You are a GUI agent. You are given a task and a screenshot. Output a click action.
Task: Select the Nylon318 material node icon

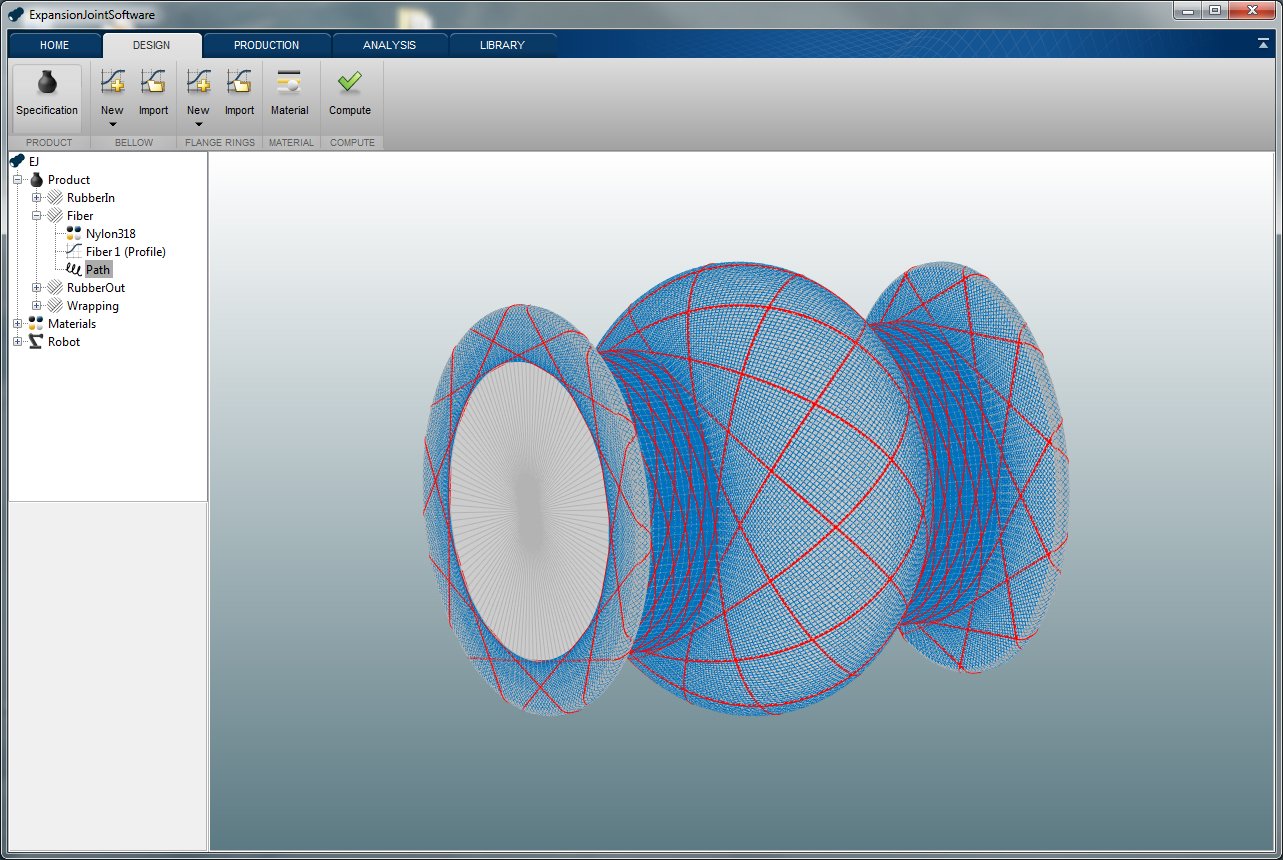72,233
